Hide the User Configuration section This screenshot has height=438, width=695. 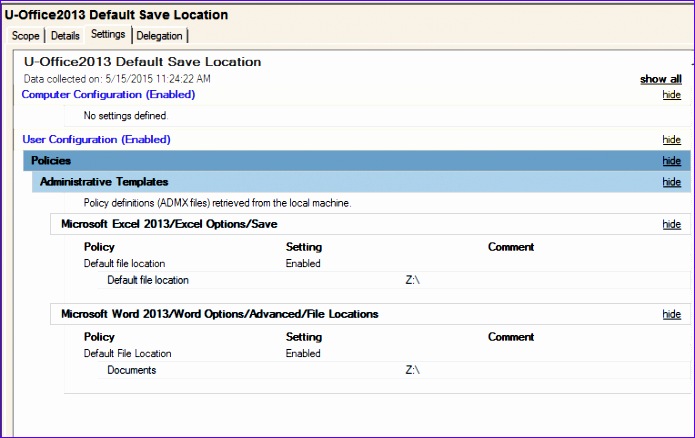672,140
